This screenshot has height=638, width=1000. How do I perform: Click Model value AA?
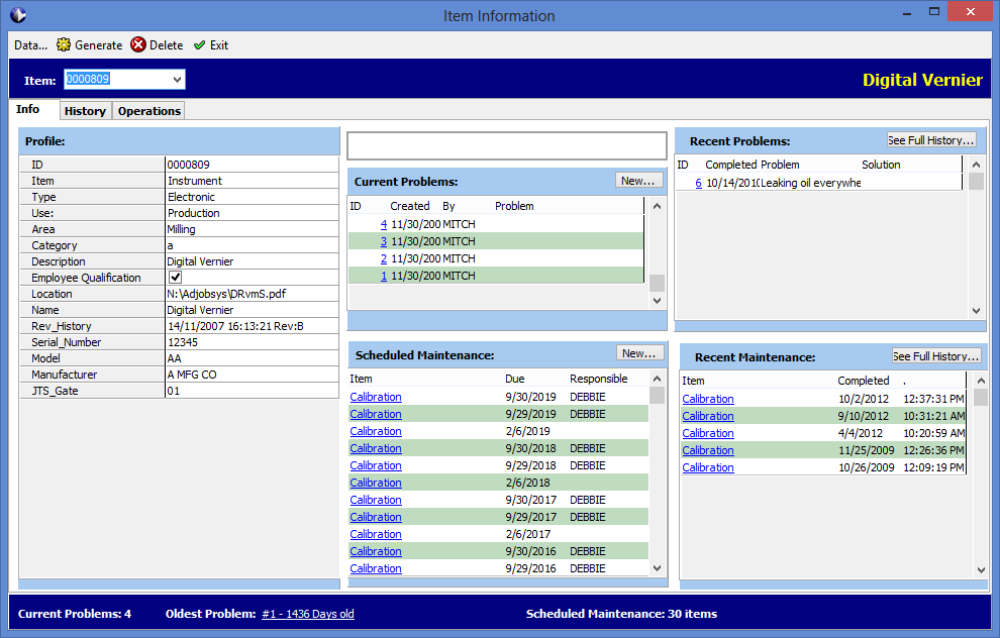pyautogui.click(x=252, y=359)
